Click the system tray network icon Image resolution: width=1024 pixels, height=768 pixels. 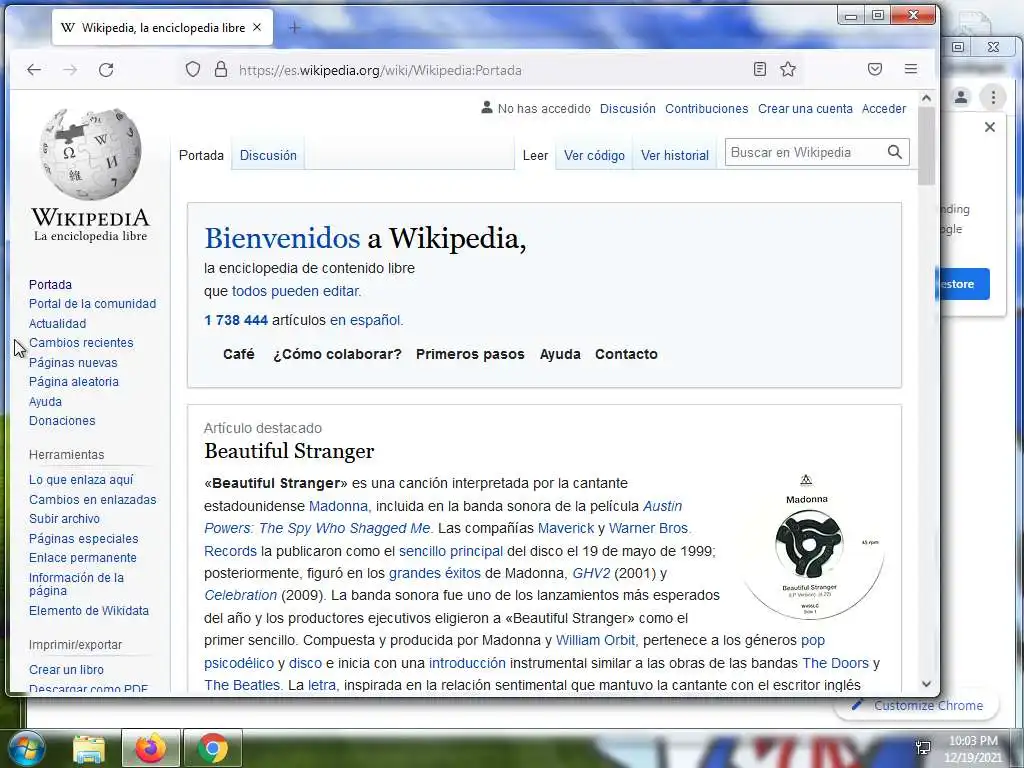click(x=923, y=748)
